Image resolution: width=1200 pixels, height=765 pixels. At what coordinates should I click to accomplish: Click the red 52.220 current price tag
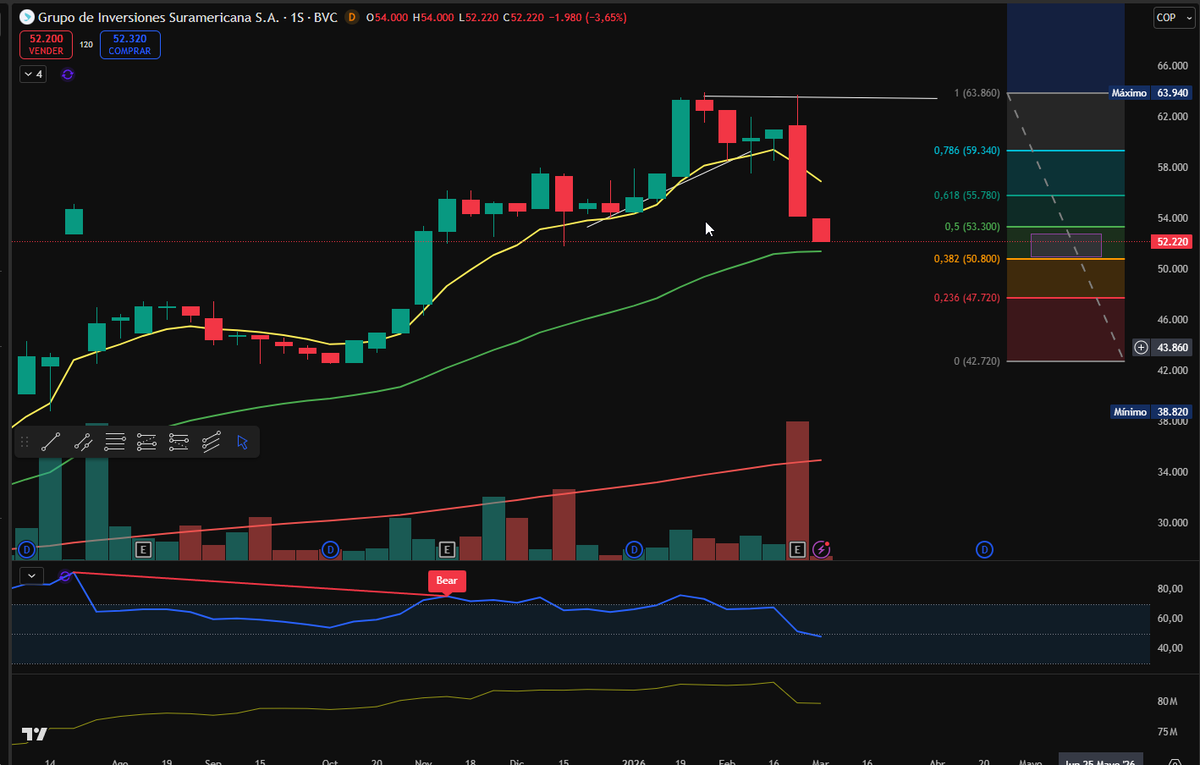pyautogui.click(x=1170, y=242)
